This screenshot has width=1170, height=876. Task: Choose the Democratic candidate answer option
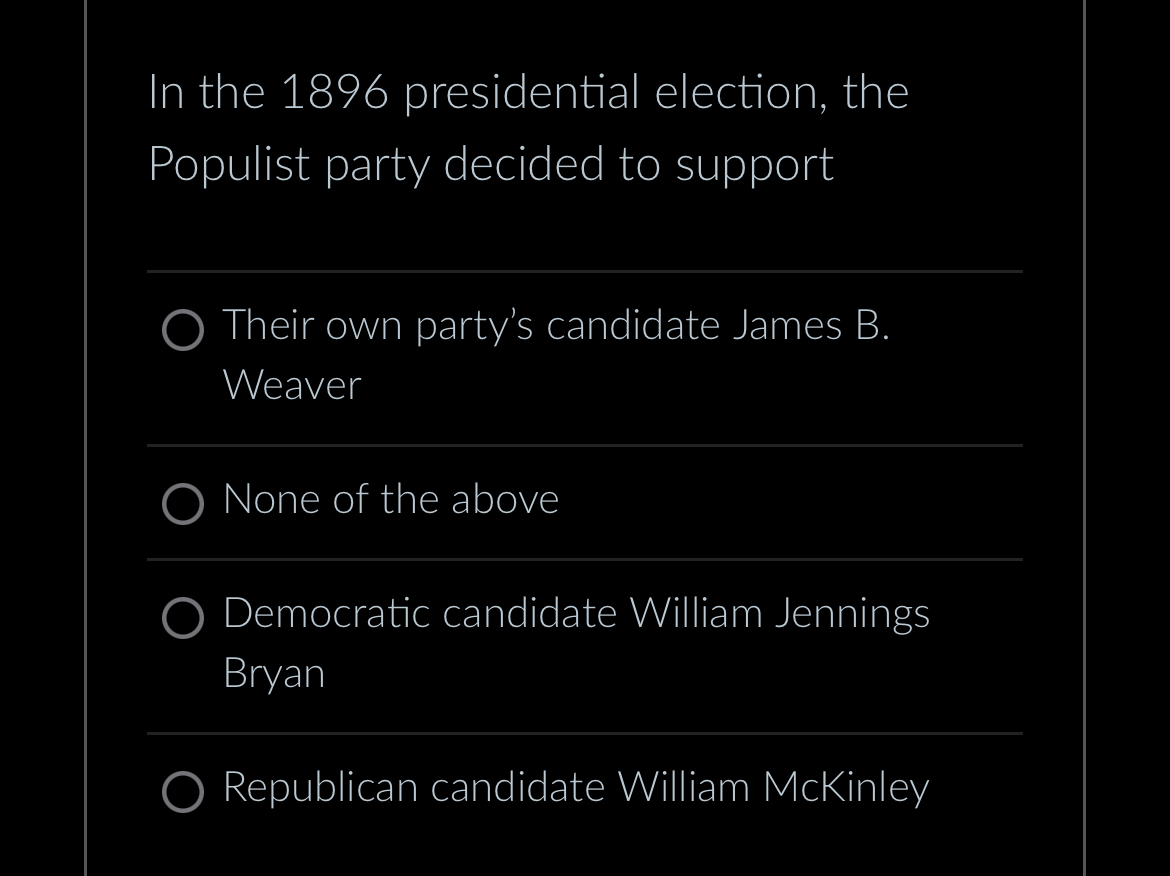[x=576, y=613]
